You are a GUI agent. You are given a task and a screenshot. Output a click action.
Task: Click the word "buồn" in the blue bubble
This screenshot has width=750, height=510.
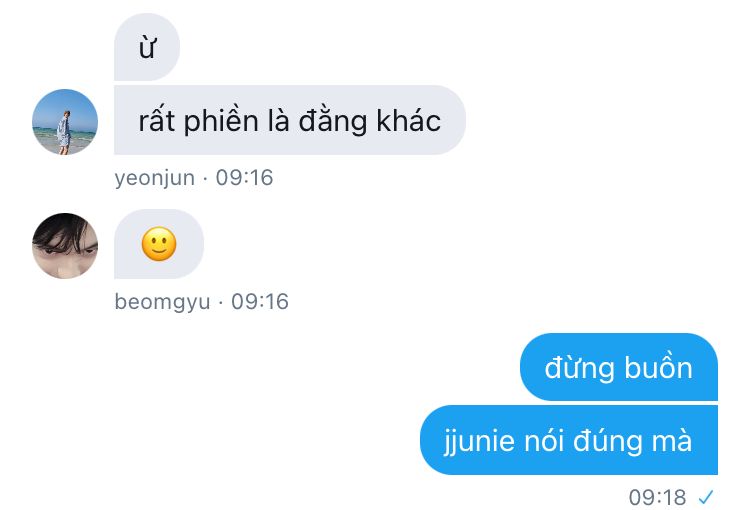659,367
